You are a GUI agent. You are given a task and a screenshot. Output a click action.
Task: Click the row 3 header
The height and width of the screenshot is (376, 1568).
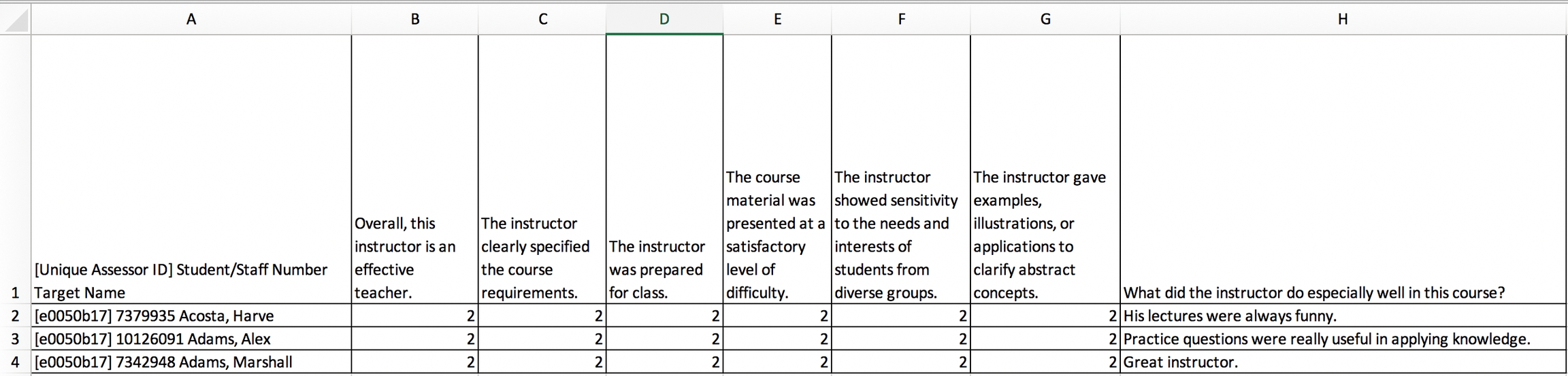coord(16,339)
